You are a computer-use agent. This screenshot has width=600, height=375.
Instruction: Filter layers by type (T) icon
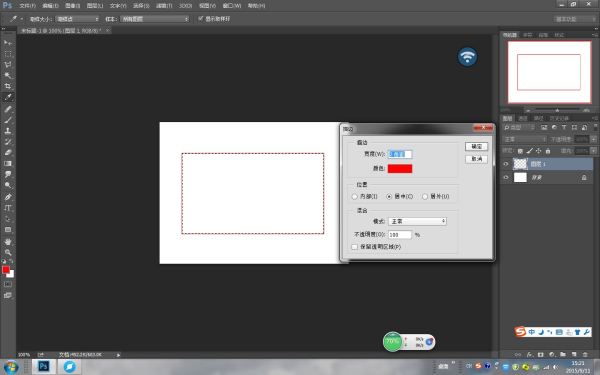(564, 127)
